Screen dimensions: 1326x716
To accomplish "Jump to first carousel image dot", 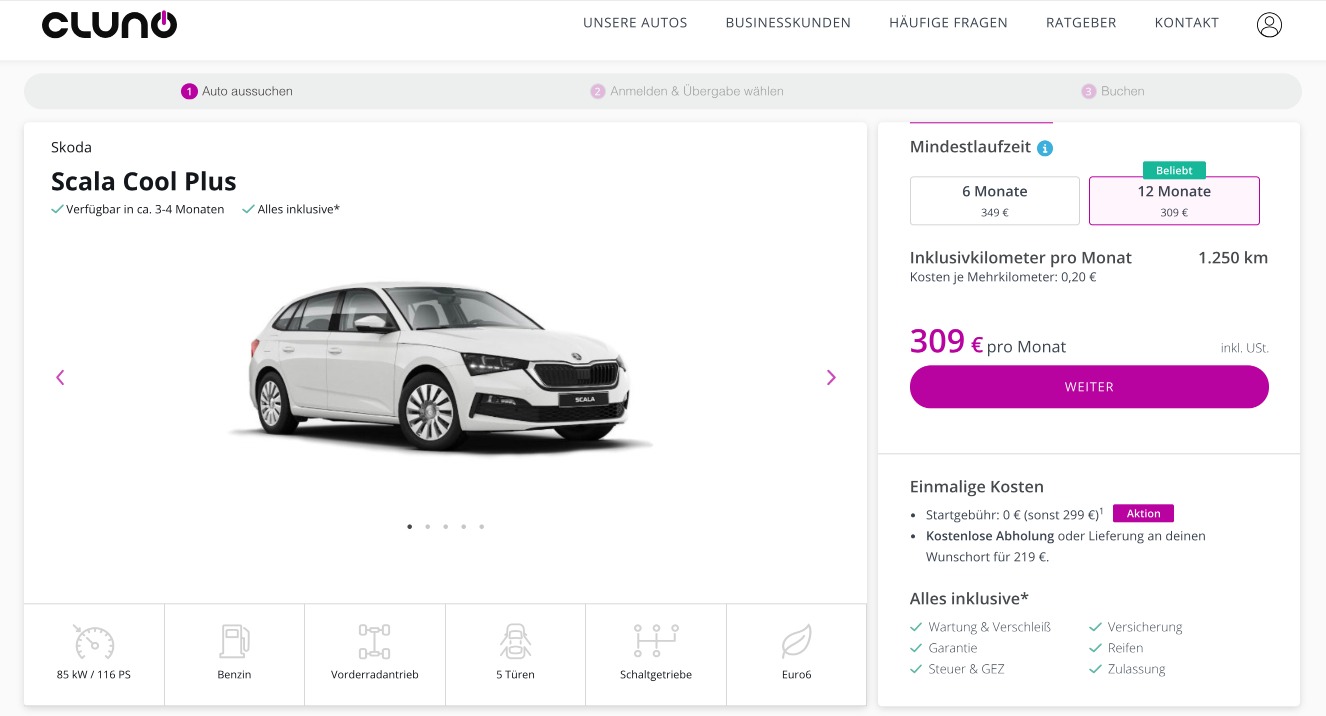I will [410, 526].
